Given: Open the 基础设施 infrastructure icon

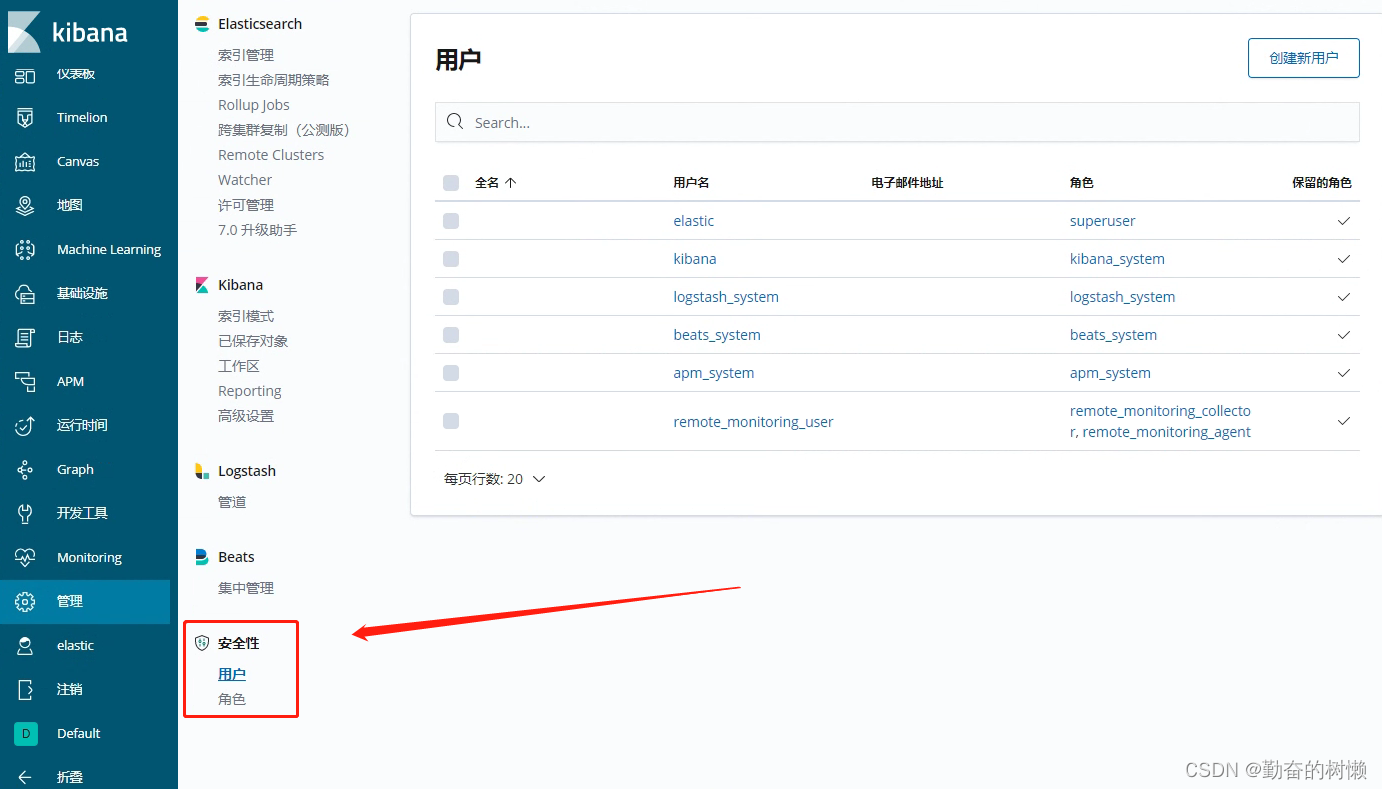Looking at the screenshot, I should click(x=25, y=294).
